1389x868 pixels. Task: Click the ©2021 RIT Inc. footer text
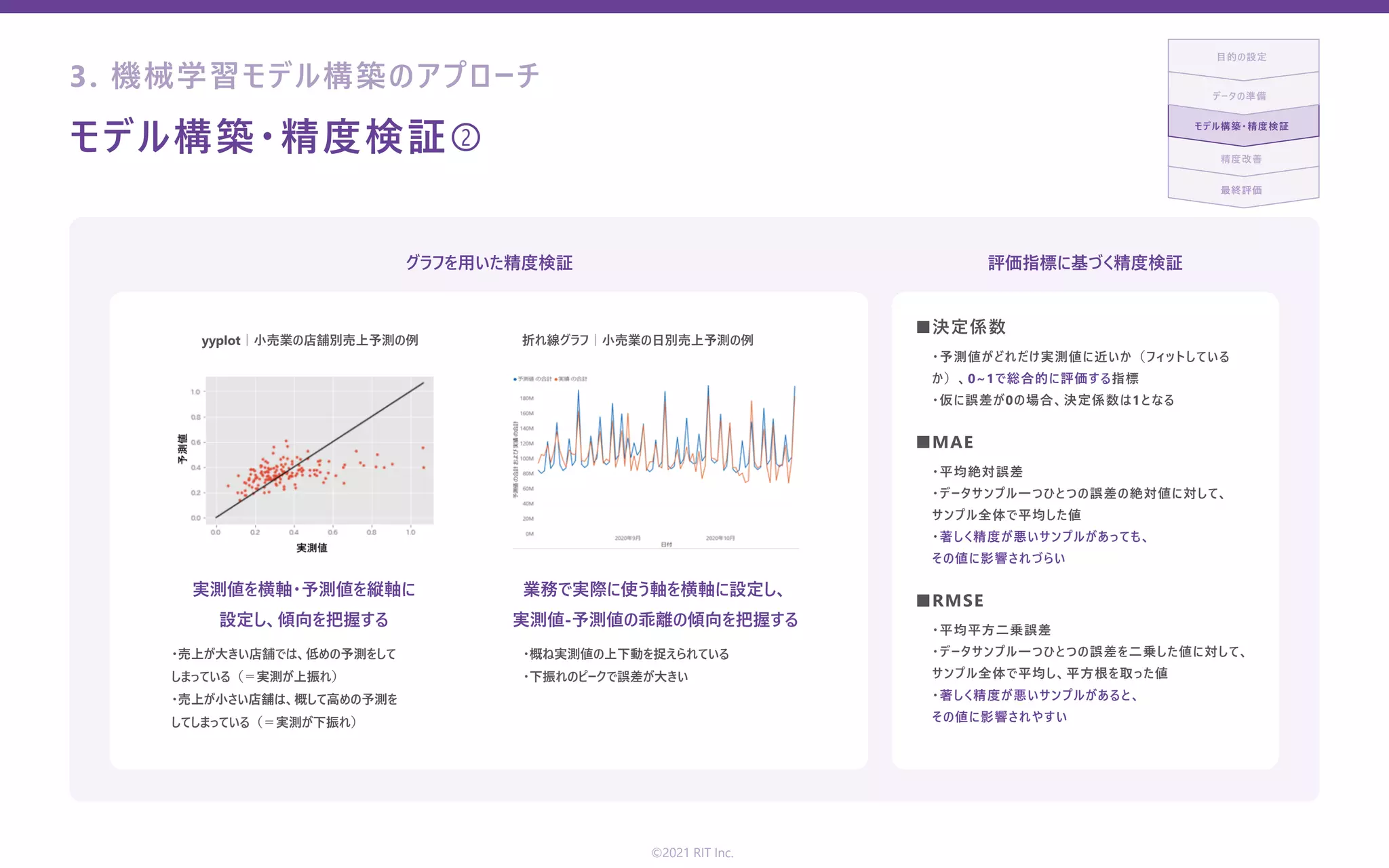pyautogui.click(x=692, y=852)
